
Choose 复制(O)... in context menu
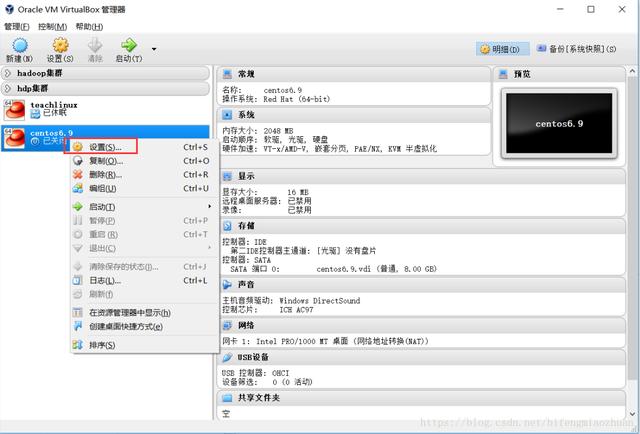pyautogui.click(x=145, y=161)
